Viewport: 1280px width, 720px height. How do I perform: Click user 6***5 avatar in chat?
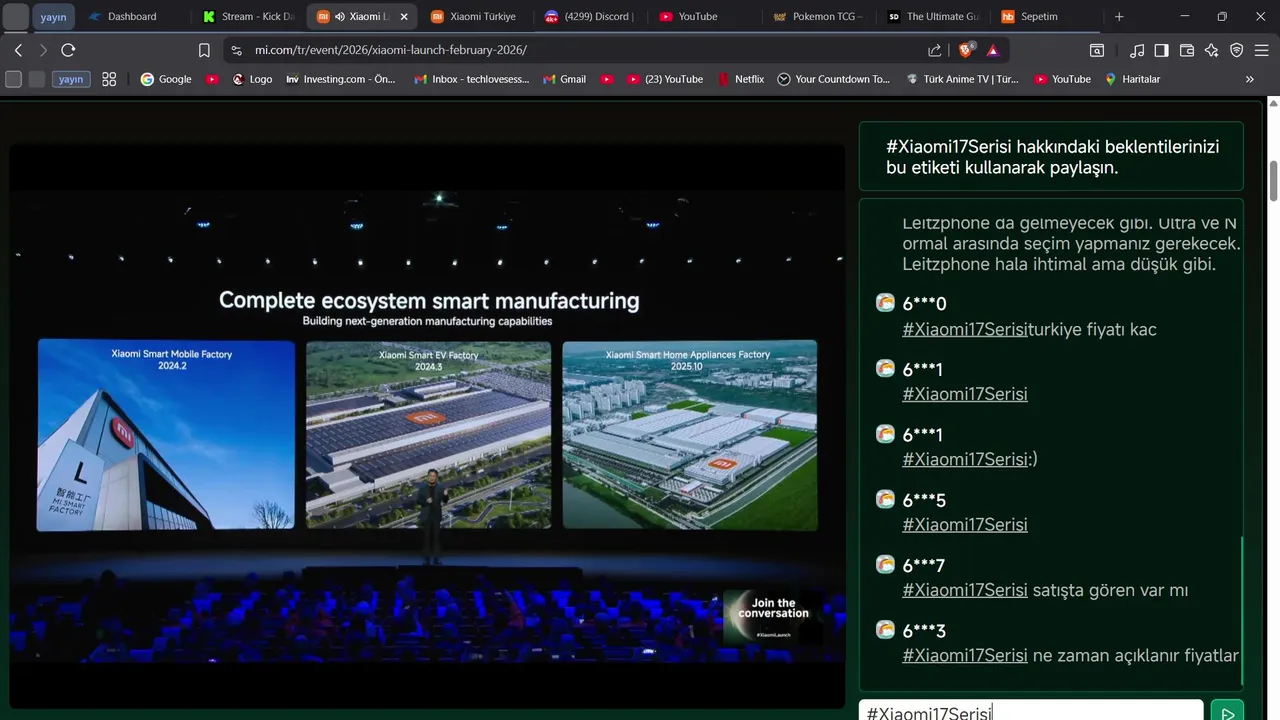click(x=885, y=499)
